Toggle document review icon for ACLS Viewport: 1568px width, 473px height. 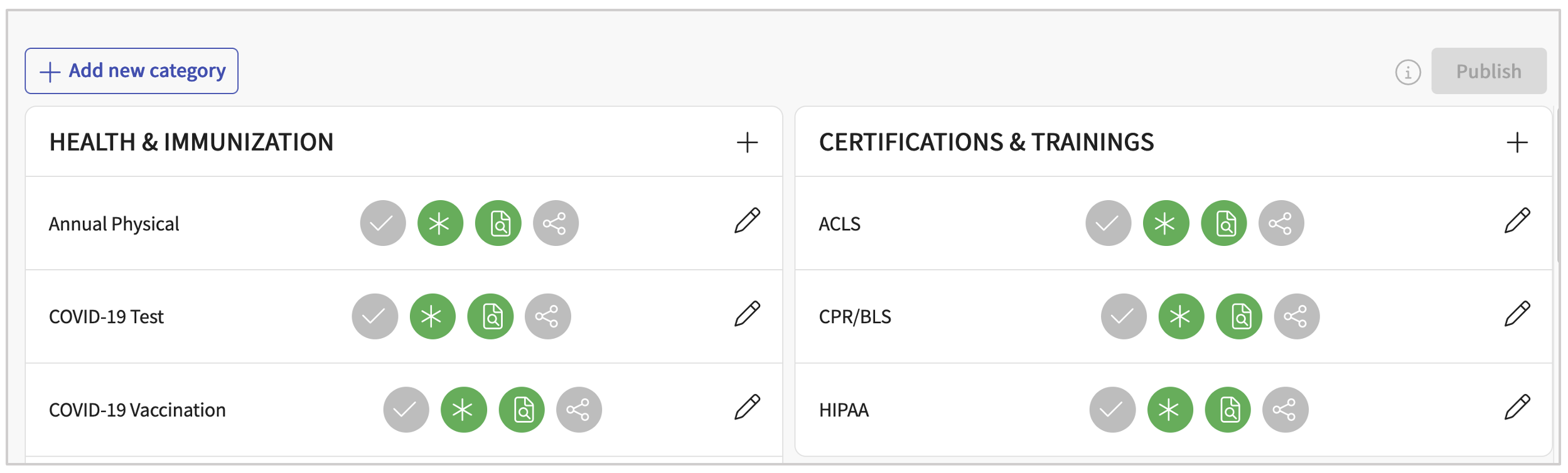tap(1223, 223)
